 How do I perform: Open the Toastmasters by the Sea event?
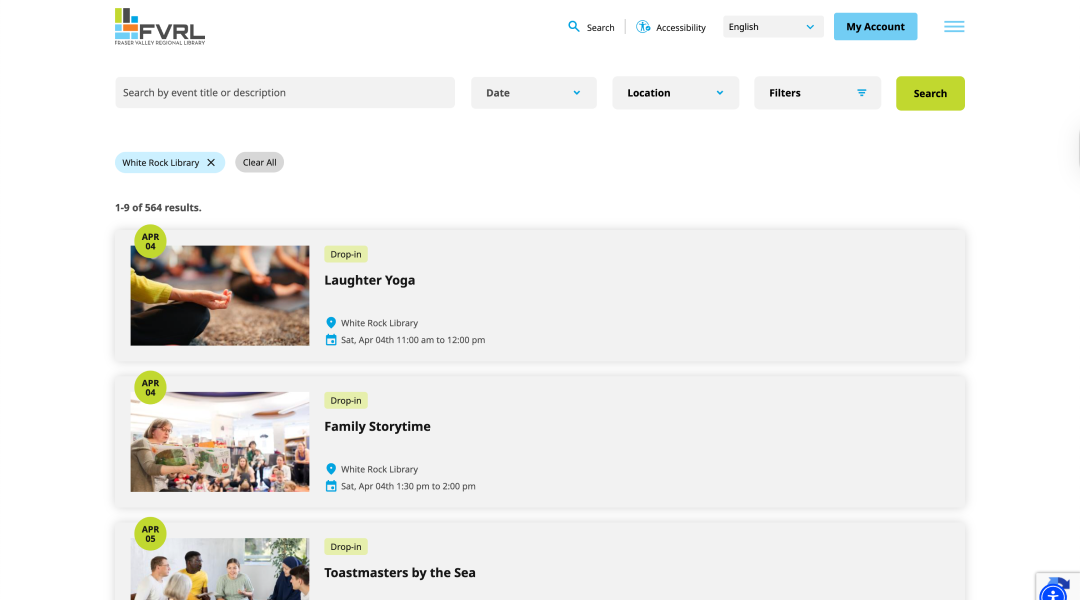pyautogui.click(x=400, y=572)
